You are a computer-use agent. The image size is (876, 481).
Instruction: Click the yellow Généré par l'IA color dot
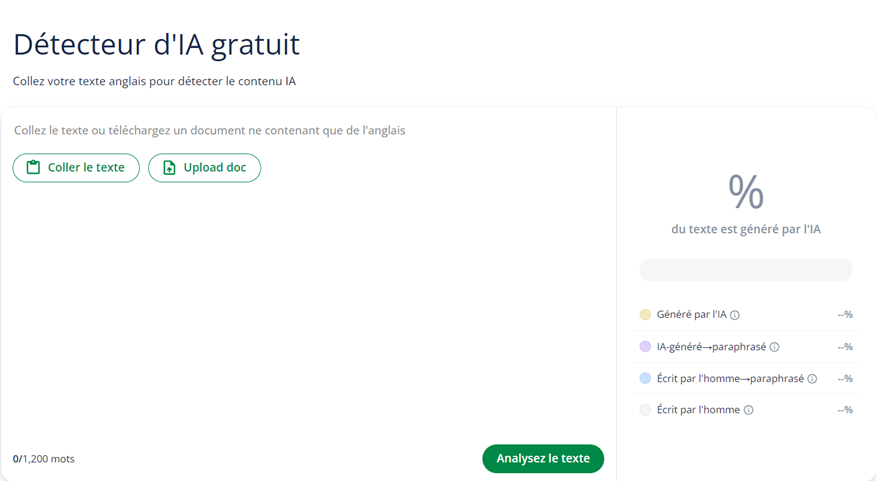pos(645,315)
